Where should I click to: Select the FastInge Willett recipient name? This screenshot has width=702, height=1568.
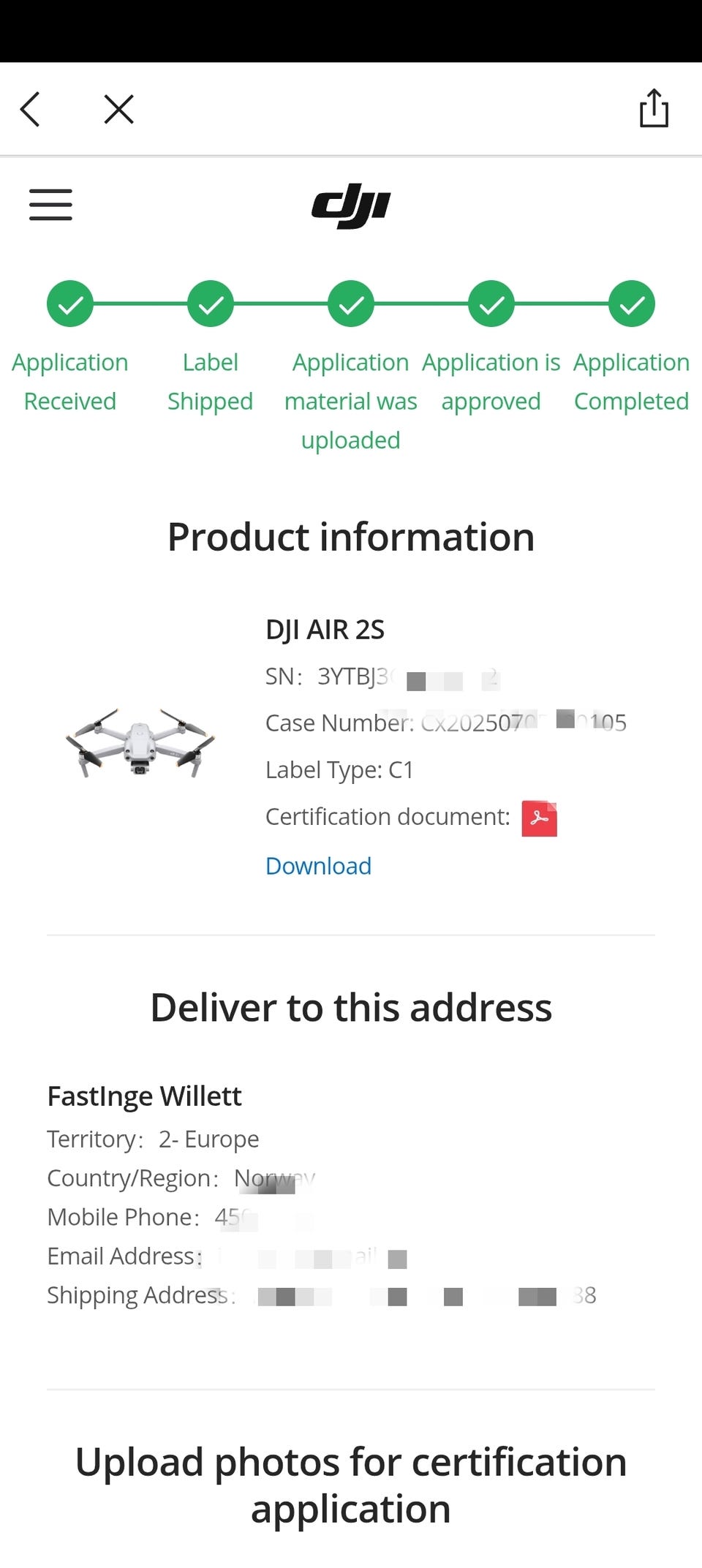tap(144, 1096)
